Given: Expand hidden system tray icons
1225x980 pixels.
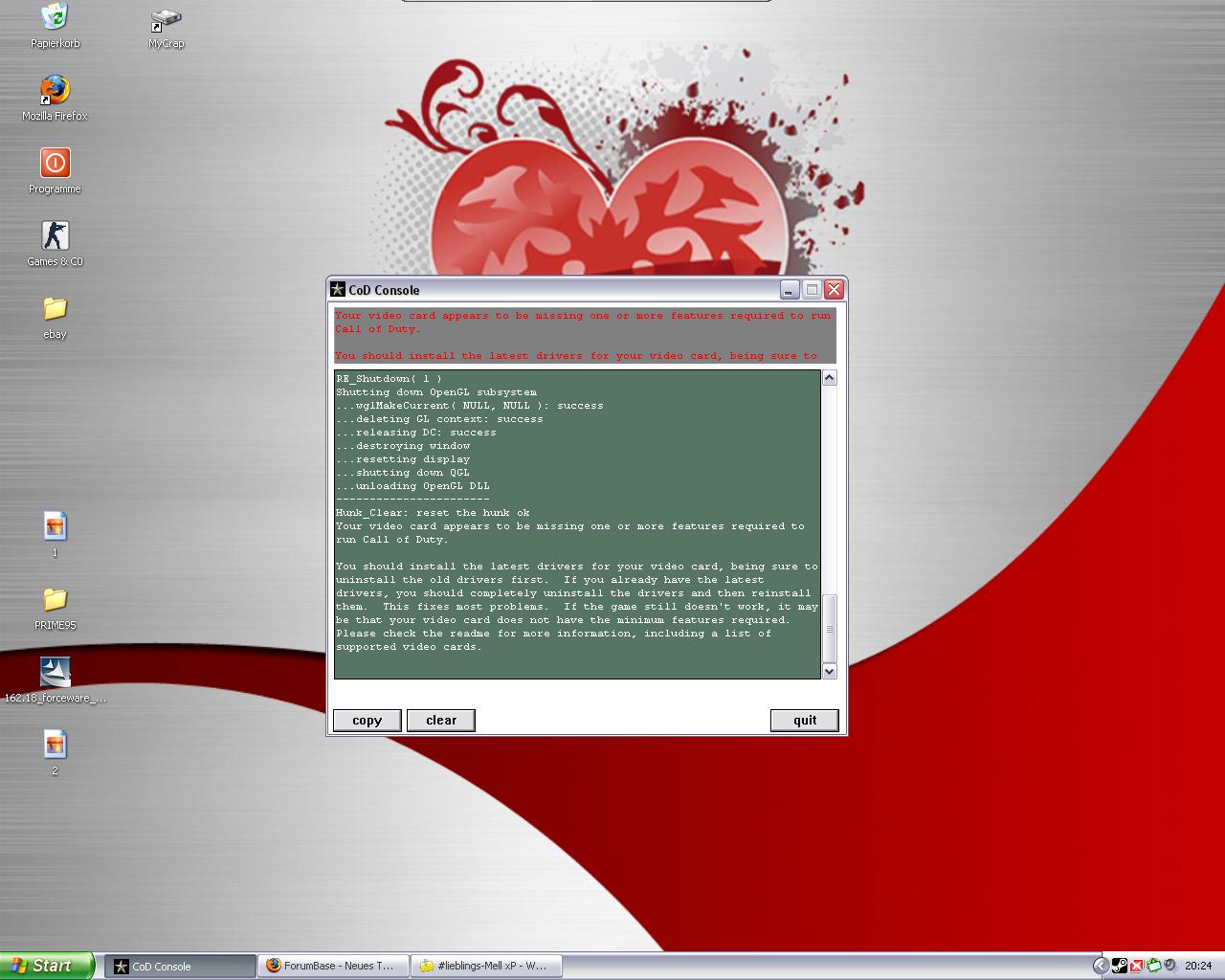Looking at the screenshot, I should (x=1101, y=966).
